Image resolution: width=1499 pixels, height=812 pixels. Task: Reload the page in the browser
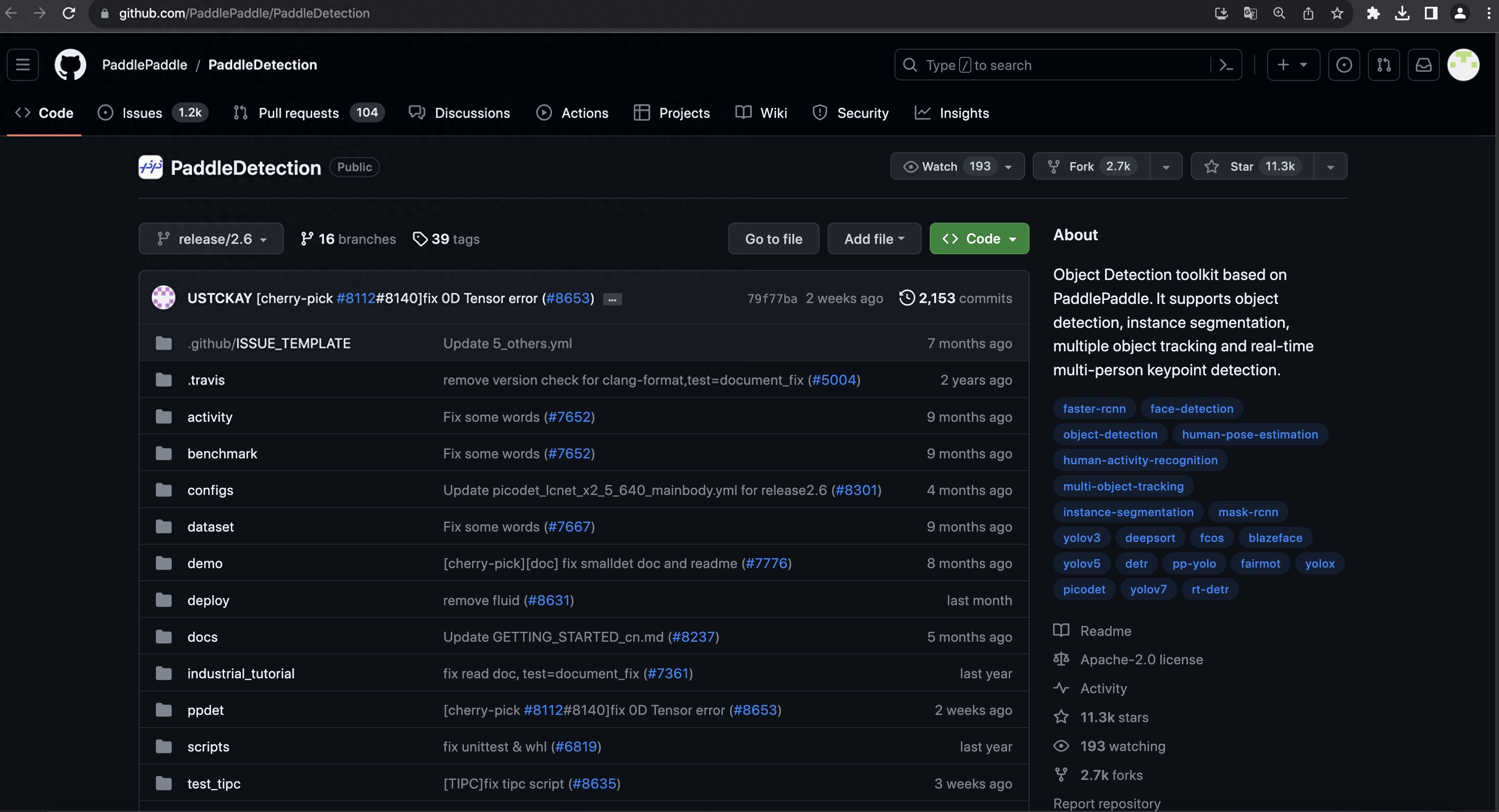[69, 14]
